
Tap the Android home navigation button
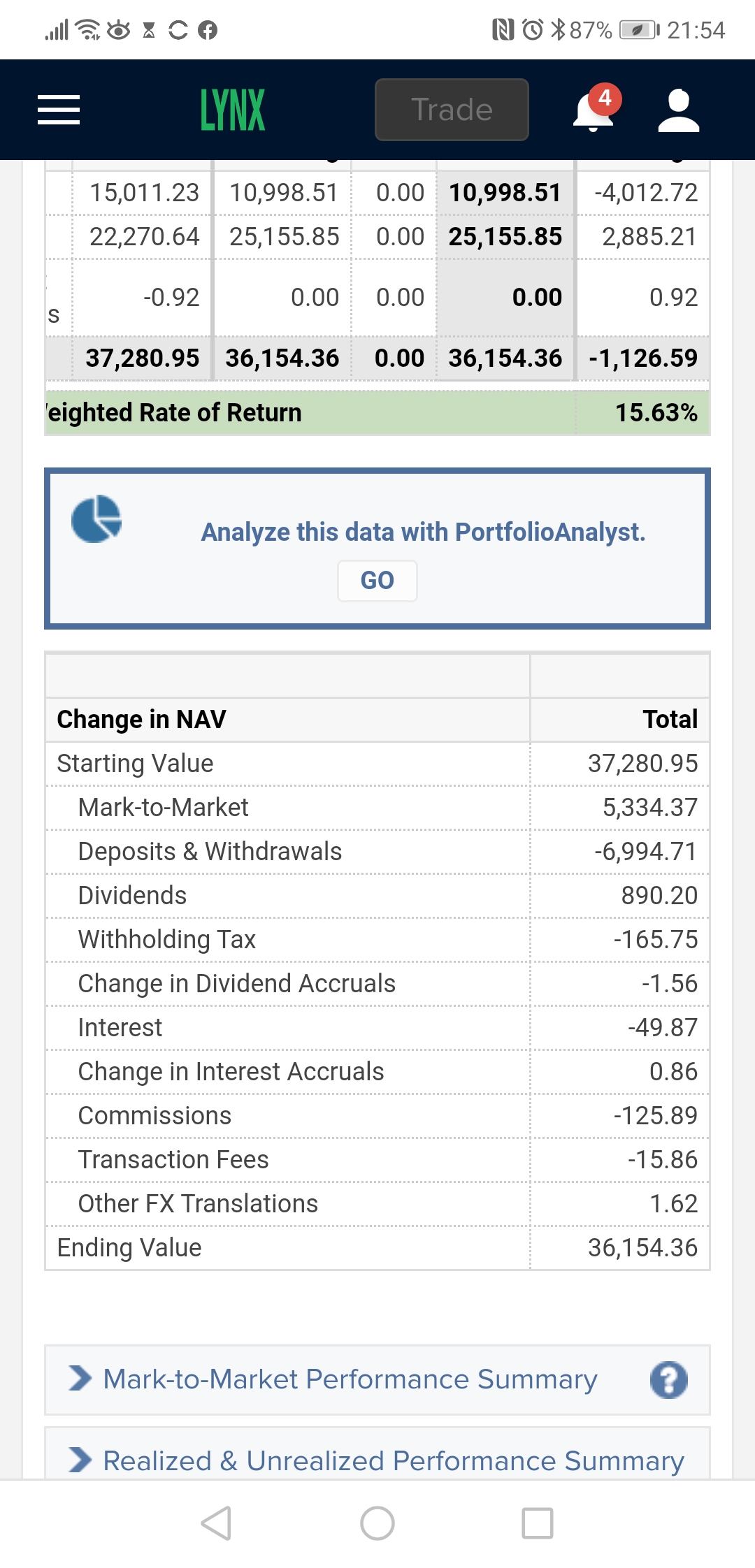coord(377,1523)
